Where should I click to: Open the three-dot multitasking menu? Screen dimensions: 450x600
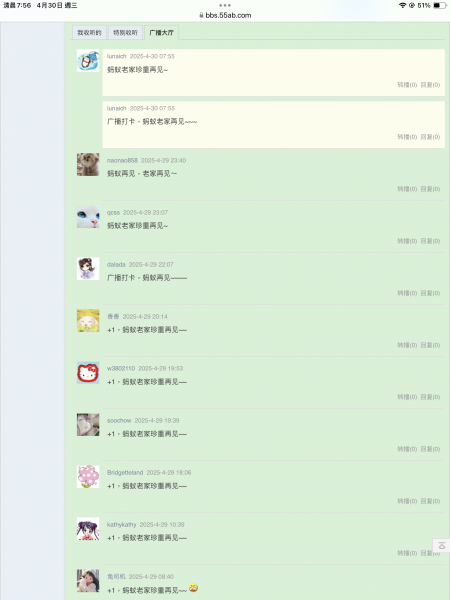tap(225, 5)
